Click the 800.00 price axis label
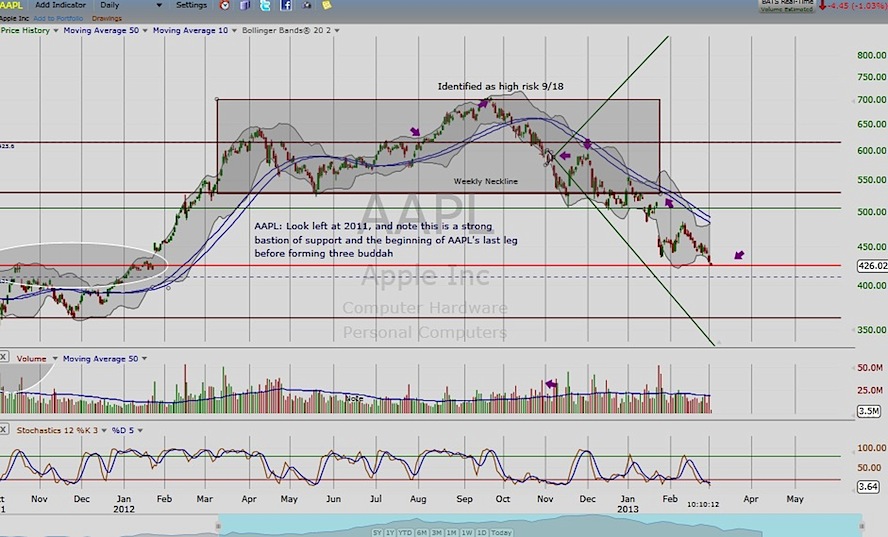The image size is (888, 537). 872,55
